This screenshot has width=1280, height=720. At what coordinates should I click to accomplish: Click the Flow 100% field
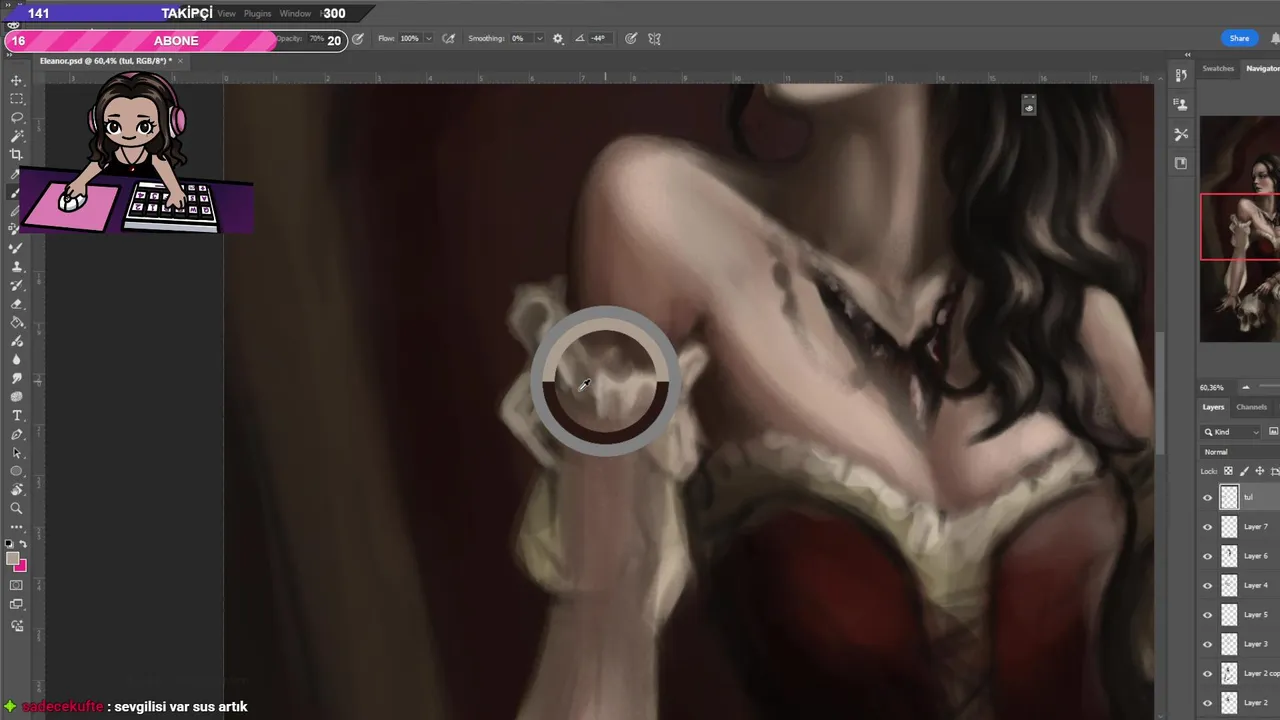[x=409, y=39]
